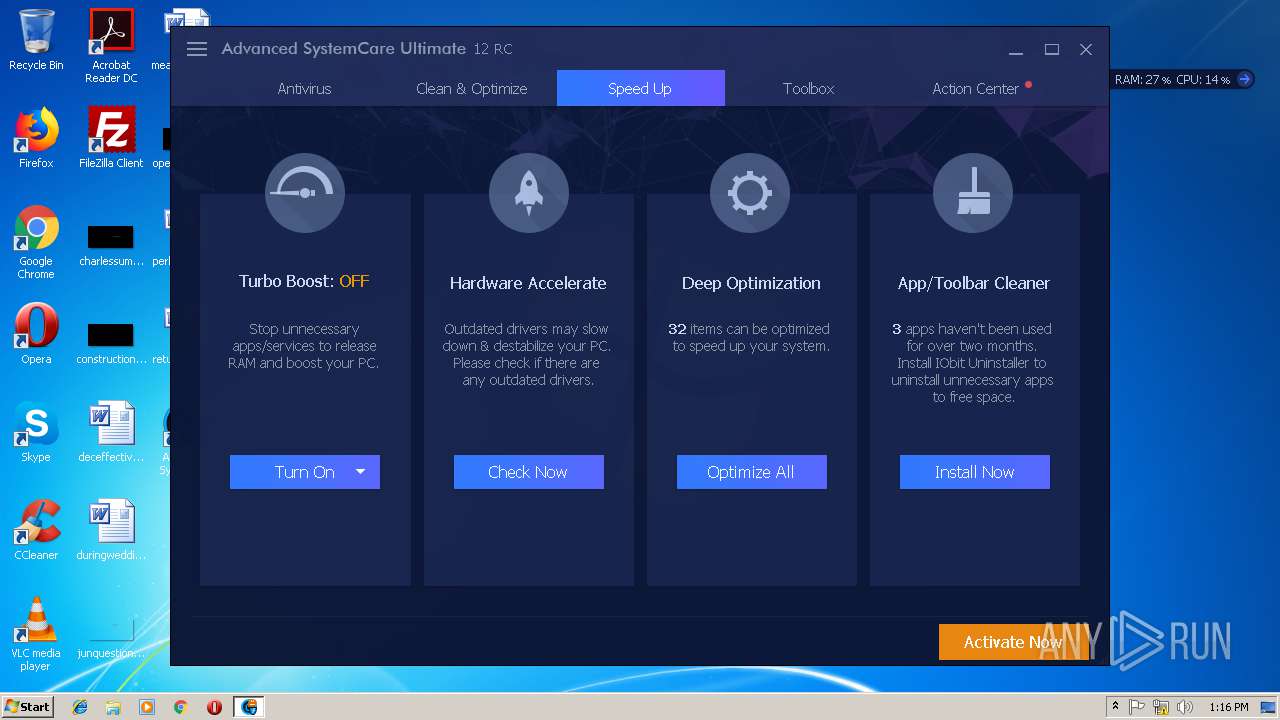Turn On Turbo Boost
This screenshot has height=720, width=1280.
click(x=304, y=472)
